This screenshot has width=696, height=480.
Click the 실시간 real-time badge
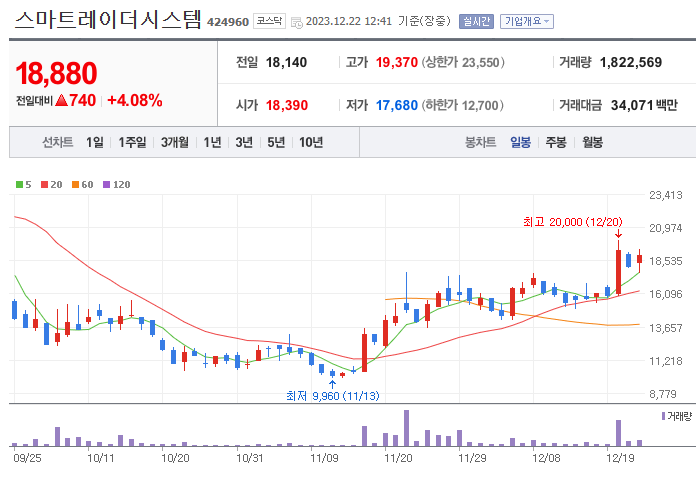tap(476, 21)
